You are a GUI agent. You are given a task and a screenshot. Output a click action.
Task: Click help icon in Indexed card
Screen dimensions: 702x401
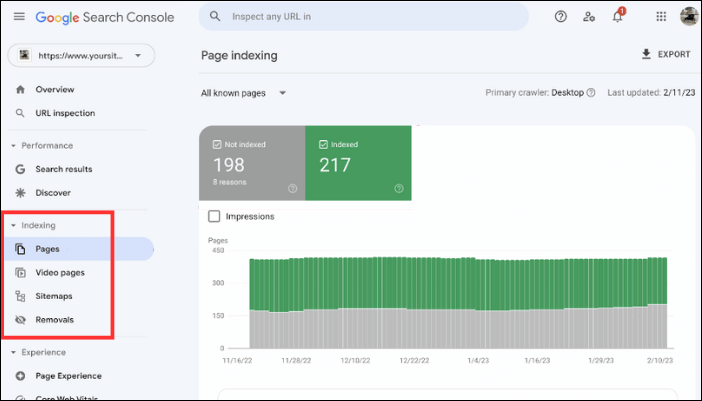[399, 188]
